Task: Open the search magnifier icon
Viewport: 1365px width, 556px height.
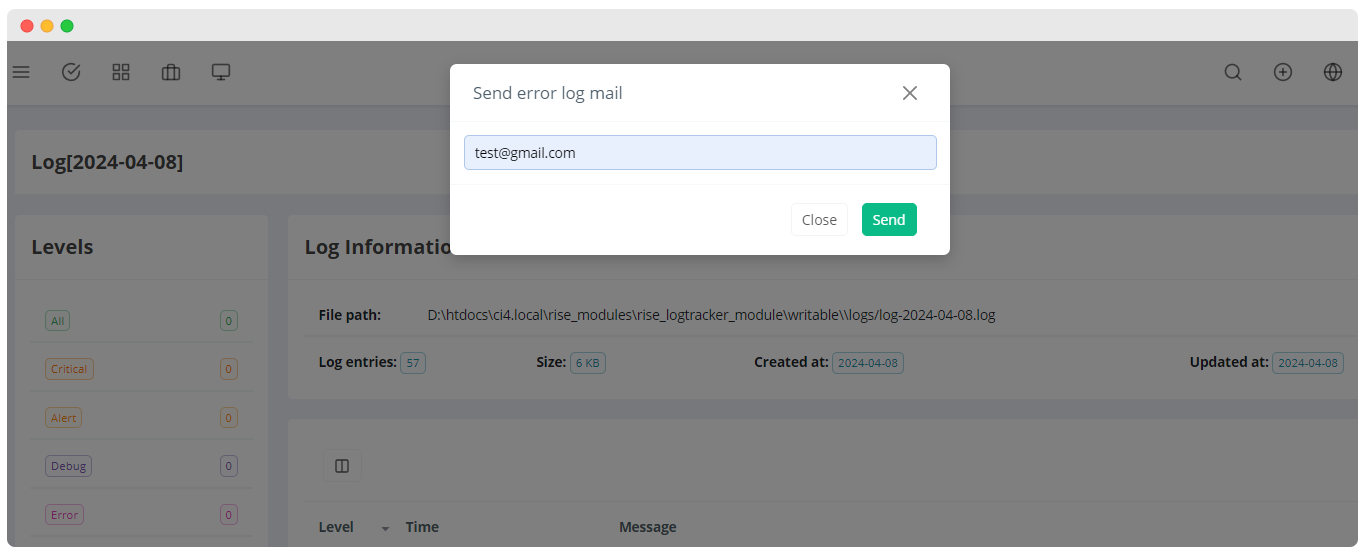Action: click(1233, 72)
